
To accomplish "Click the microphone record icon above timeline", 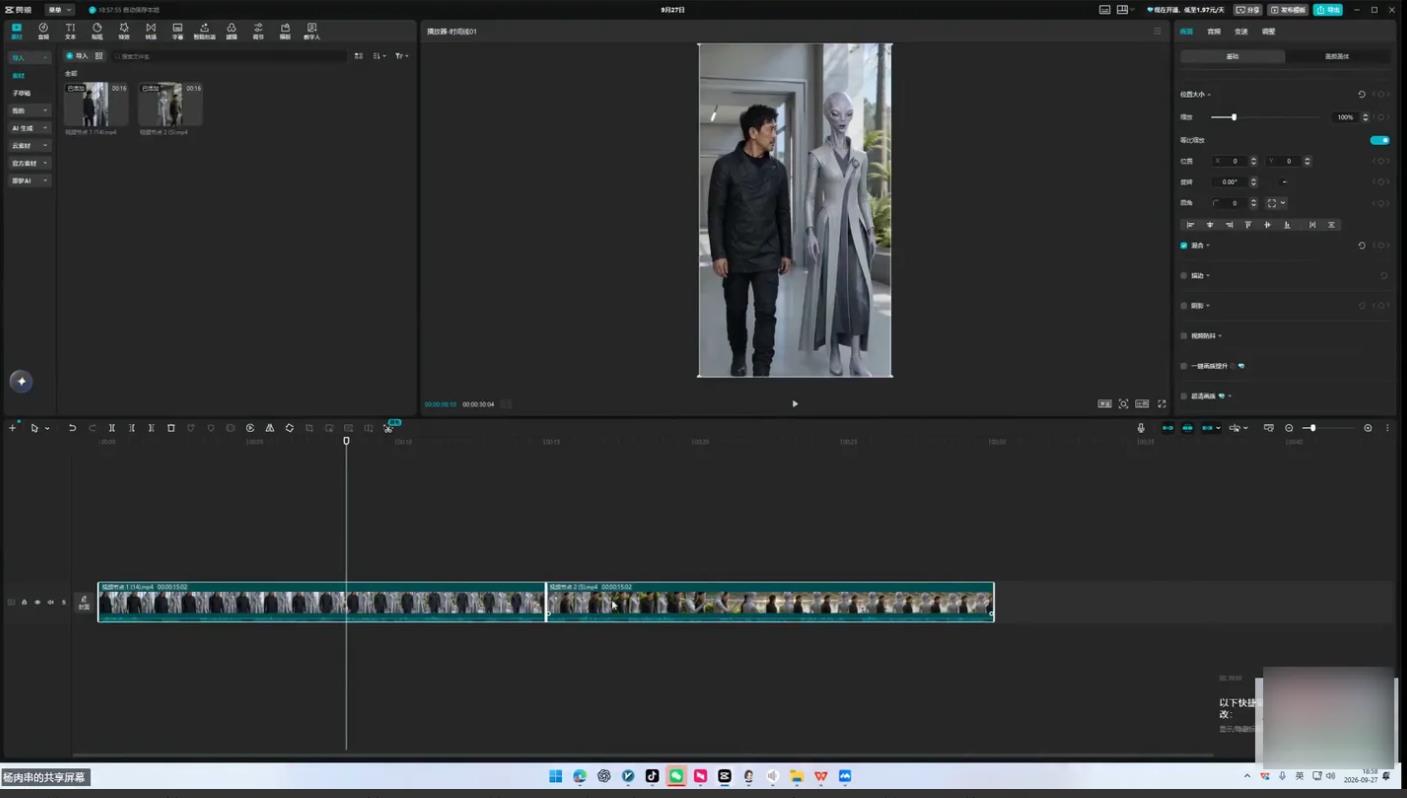I will 1141,428.
